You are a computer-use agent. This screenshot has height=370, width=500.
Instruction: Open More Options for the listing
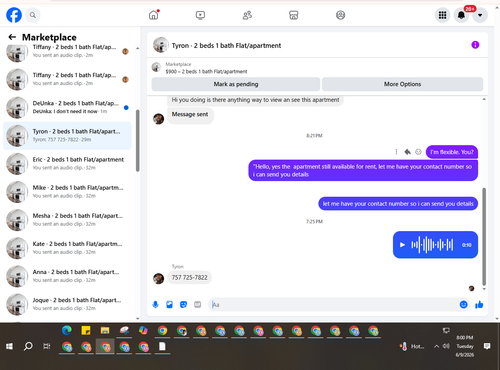point(402,84)
